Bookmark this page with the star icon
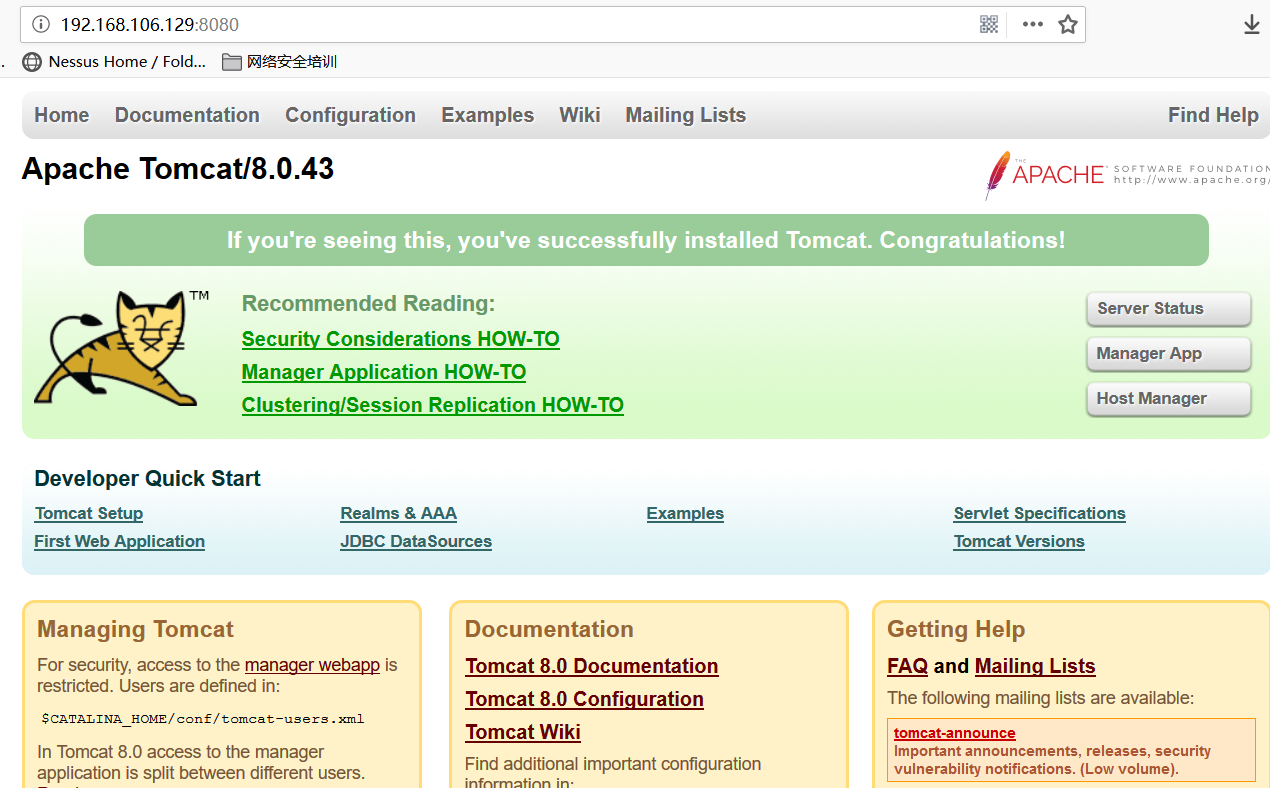The width and height of the screenshot is (1270, 788). coord(1068,24)
